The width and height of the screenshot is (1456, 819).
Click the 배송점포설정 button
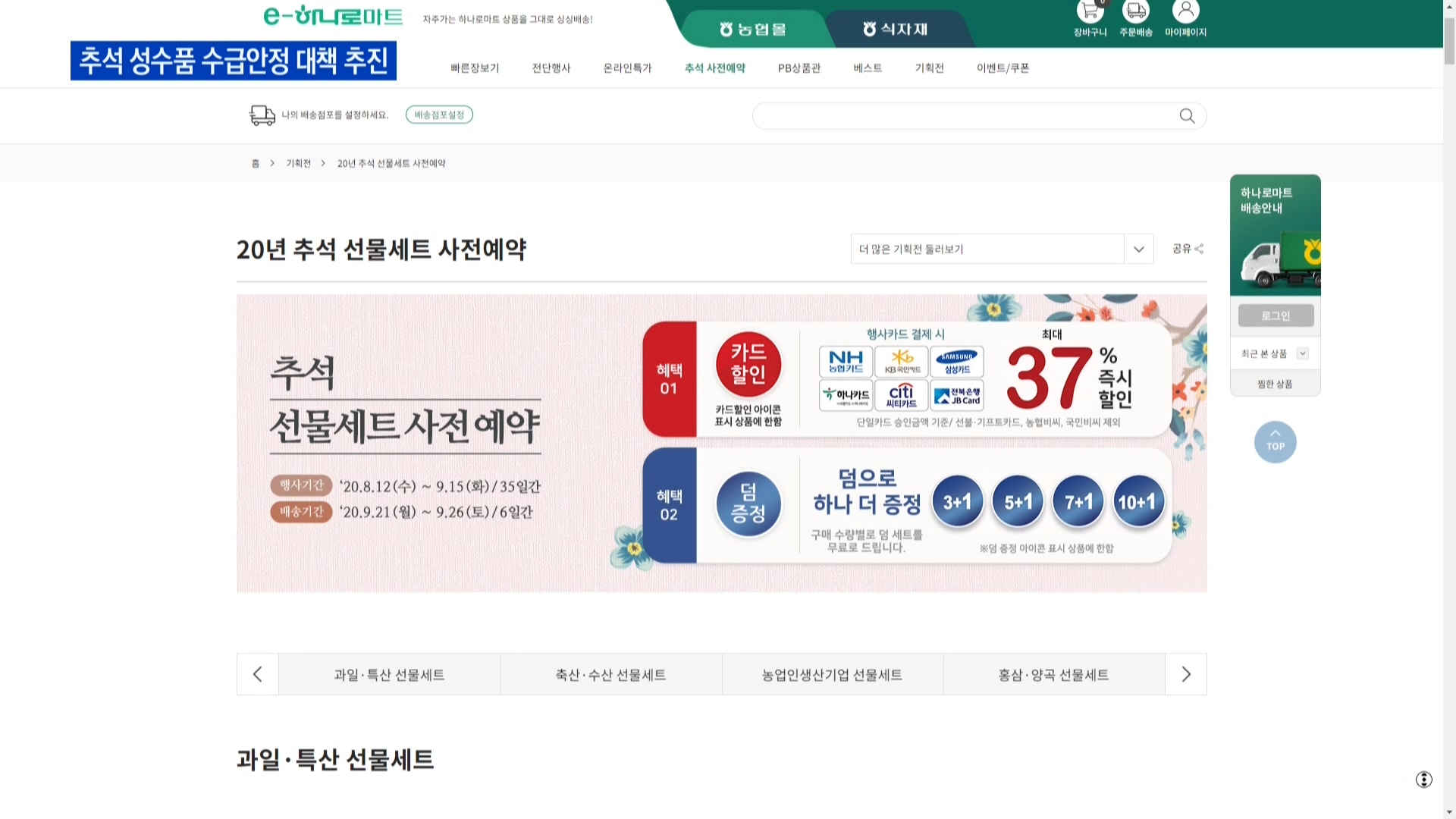[x=439, y=115]
